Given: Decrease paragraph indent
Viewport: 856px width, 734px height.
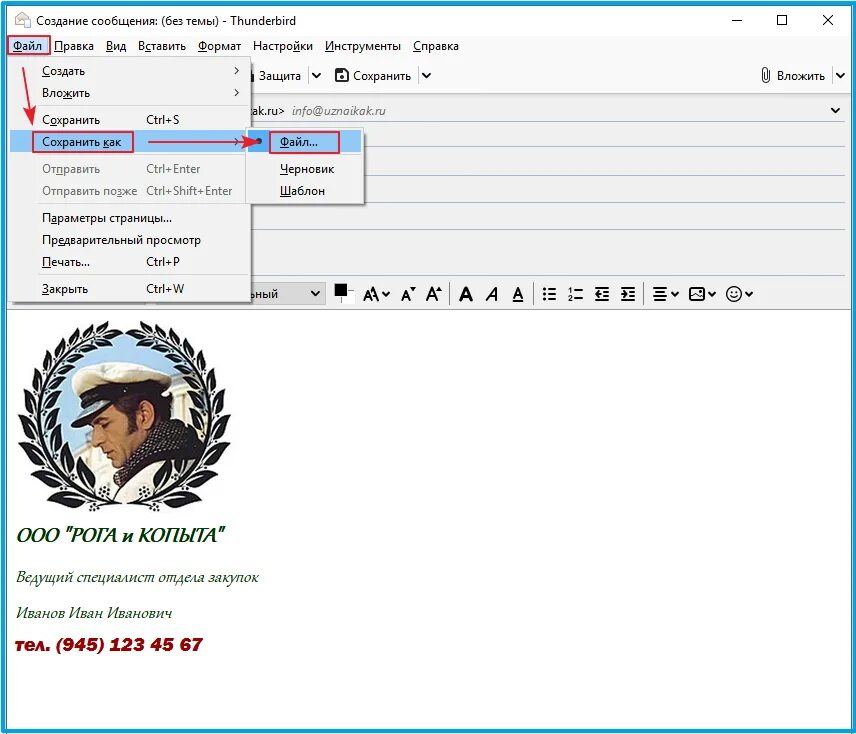Looking at the screenshot, I should pos(601,293).
